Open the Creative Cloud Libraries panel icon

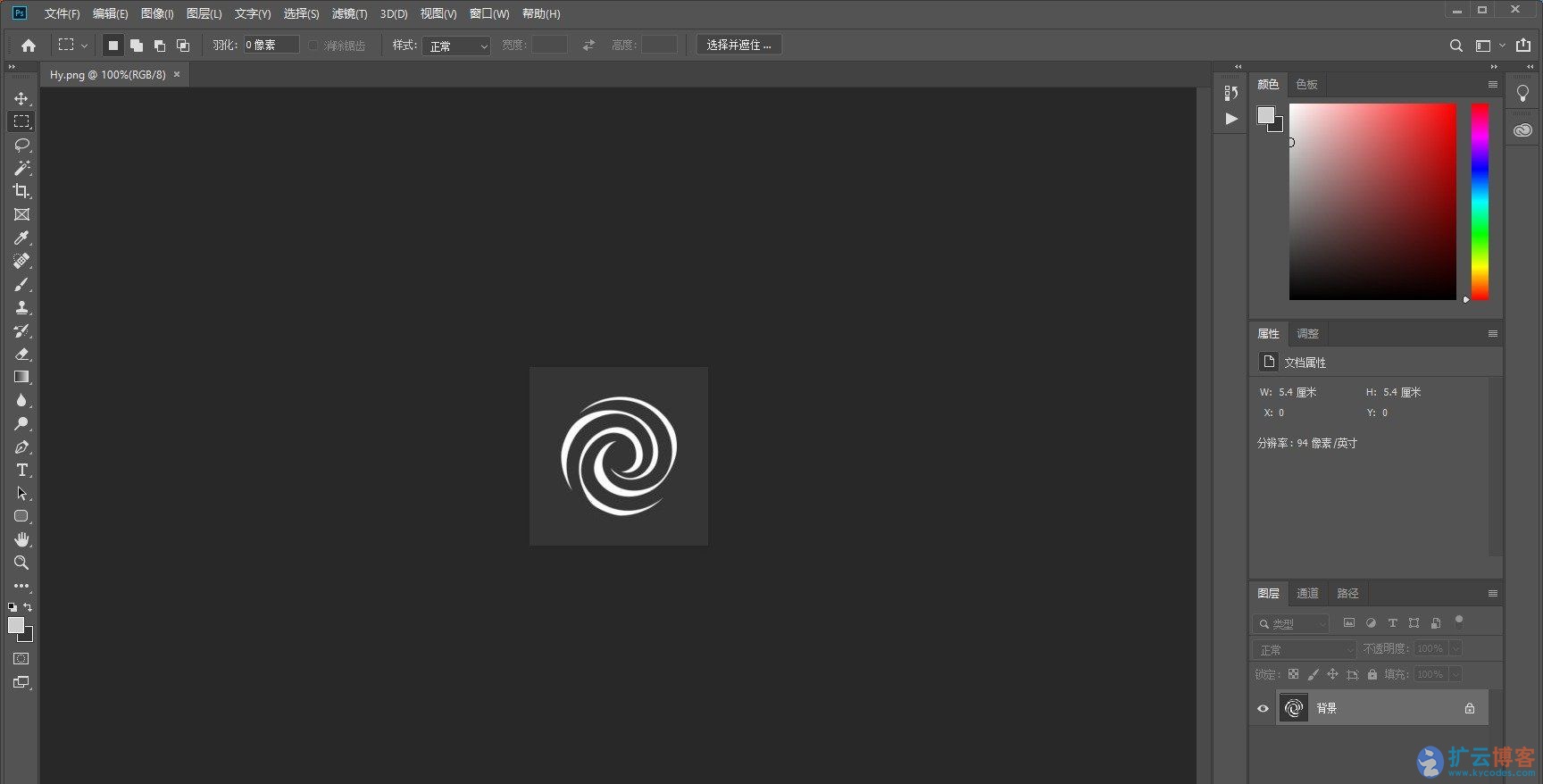[x=1522, y=130]
